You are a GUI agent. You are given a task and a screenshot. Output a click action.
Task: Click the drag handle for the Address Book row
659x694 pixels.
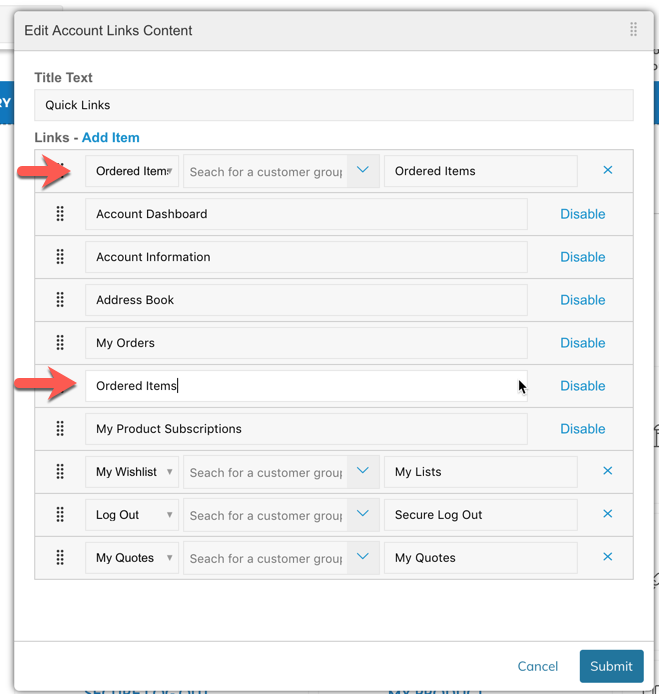tap(60, 300)
